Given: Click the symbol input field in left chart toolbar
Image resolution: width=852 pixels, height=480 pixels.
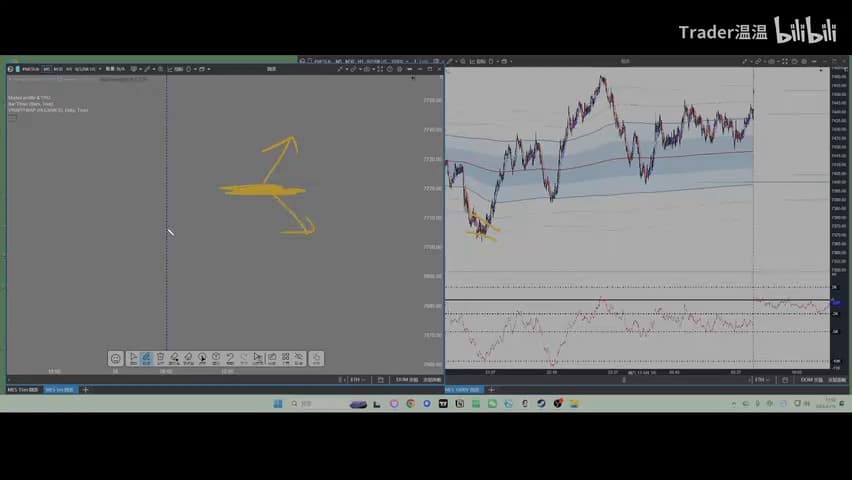Looking at the screenshot, I should pos(30,69).
